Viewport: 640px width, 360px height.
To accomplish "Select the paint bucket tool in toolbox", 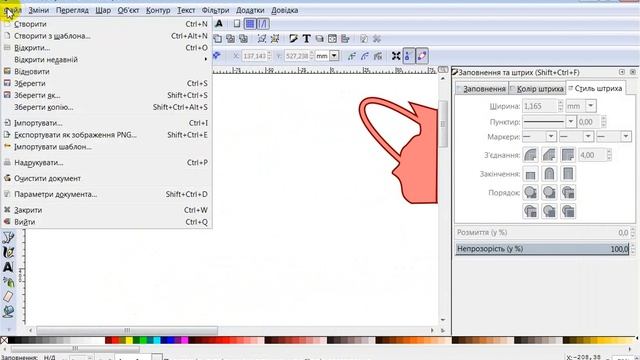I will (8, 311).
